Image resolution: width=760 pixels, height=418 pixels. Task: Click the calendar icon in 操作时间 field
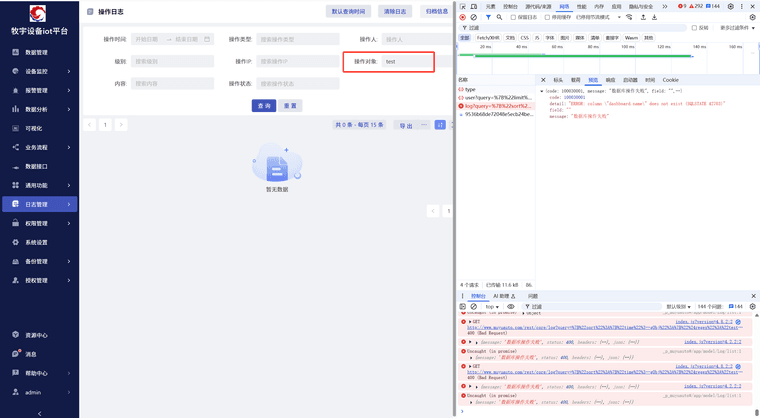click(x=207, y=39)
